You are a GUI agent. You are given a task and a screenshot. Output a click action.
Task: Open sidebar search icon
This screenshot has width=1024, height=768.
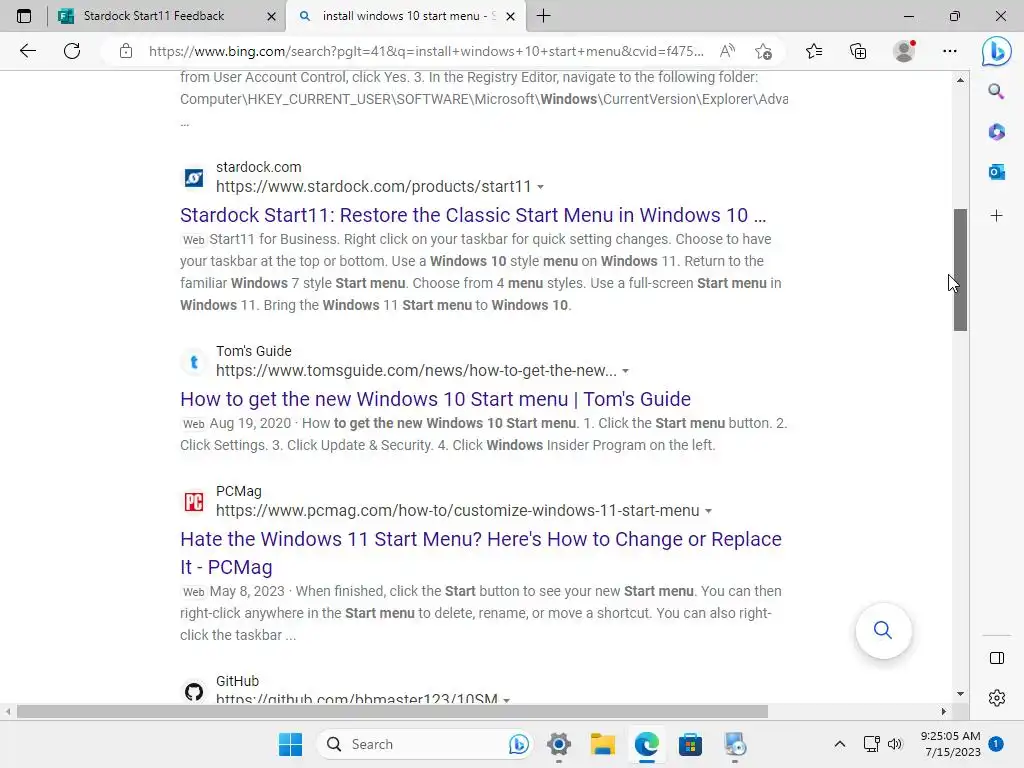click(996, 91)
